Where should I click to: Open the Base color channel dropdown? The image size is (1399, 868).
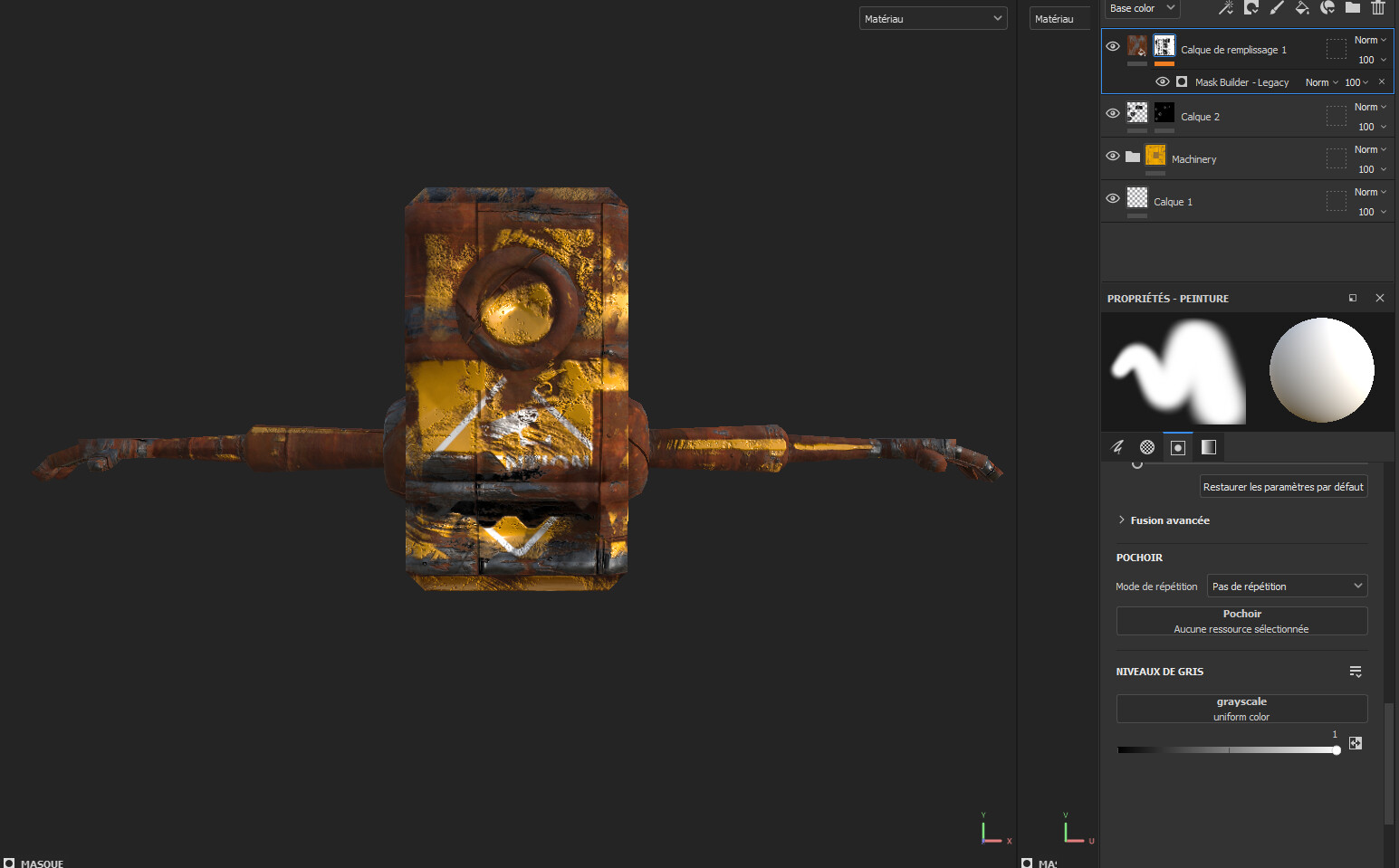[x=1141, y=8]
